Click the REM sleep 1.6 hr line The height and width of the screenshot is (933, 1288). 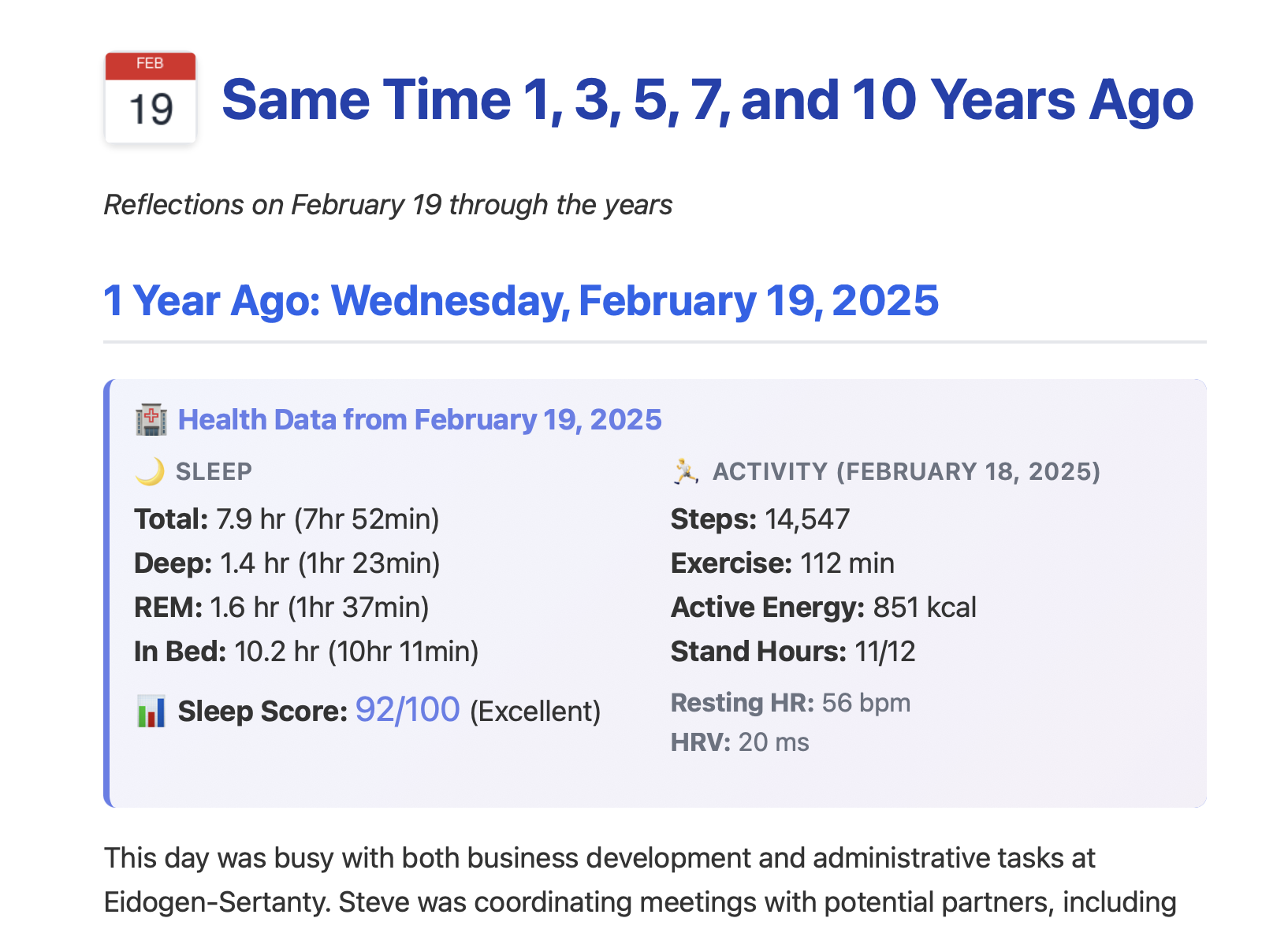[x=281, y=608]
